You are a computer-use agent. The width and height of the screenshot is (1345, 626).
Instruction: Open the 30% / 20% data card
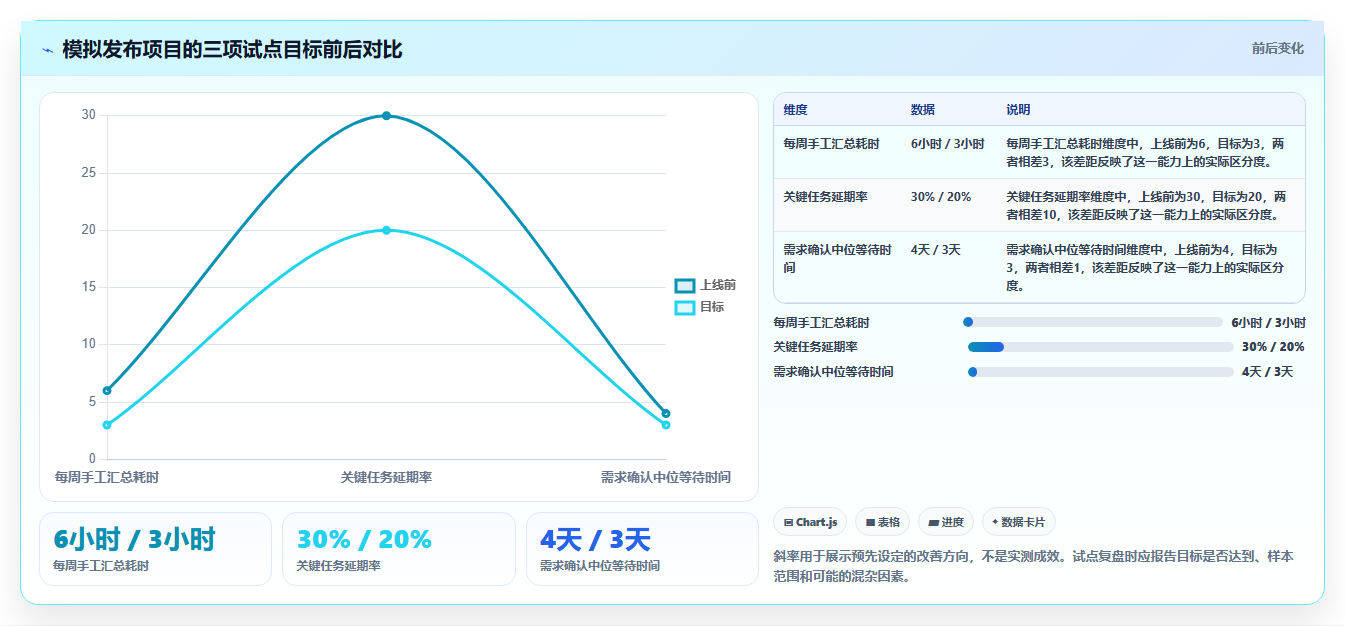(399, 549)
